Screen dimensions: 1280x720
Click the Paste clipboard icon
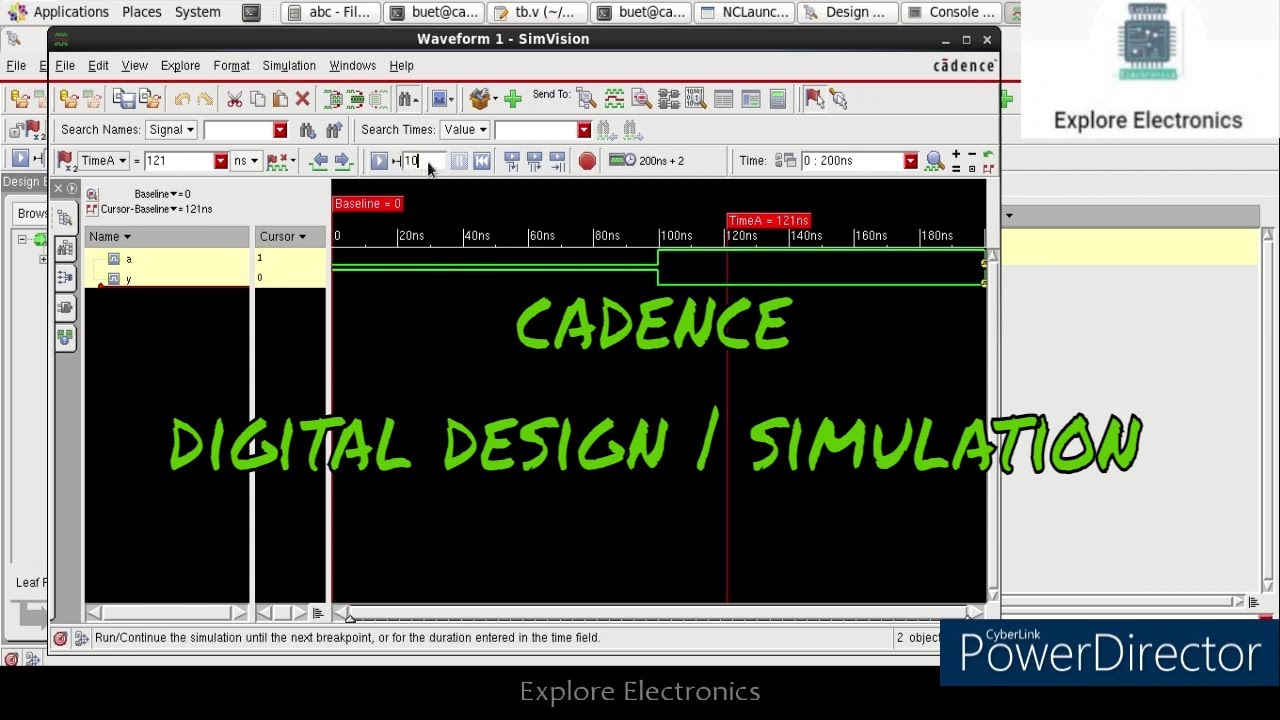280,99
